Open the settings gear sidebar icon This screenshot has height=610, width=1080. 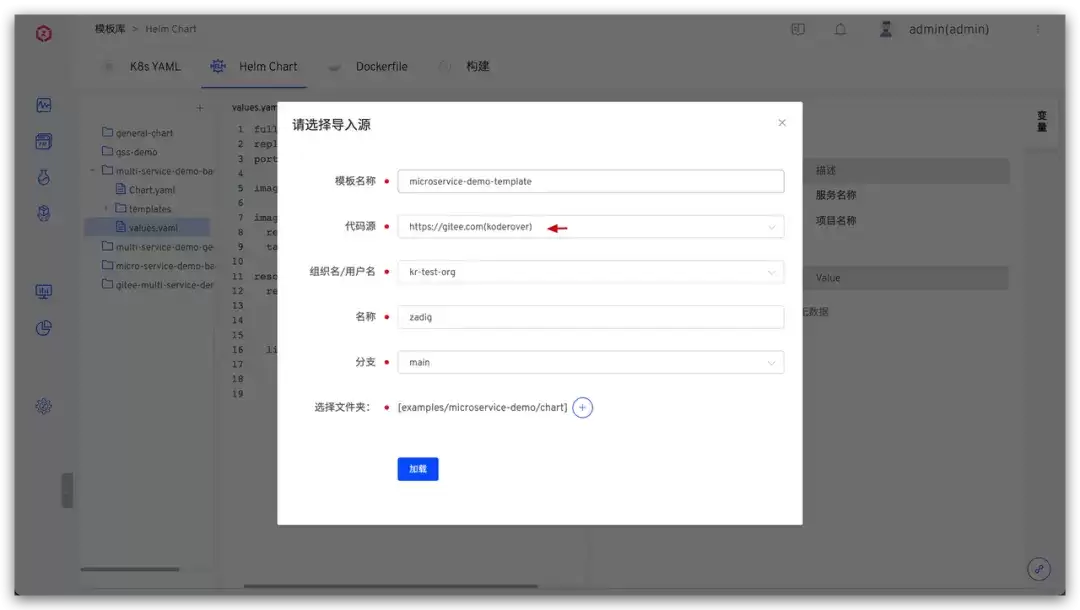tap(43, 406)
